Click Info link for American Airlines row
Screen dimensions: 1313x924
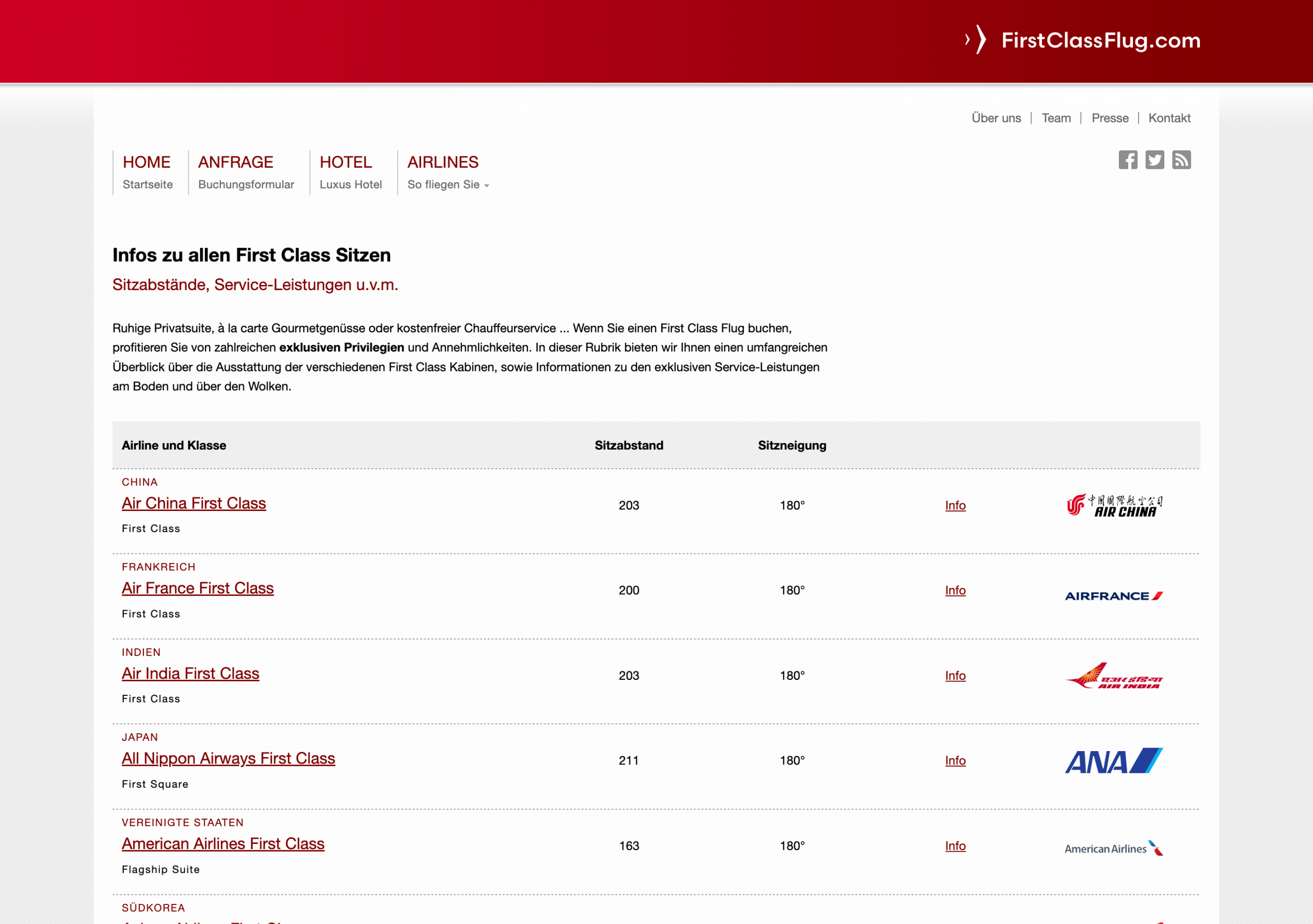955,846
